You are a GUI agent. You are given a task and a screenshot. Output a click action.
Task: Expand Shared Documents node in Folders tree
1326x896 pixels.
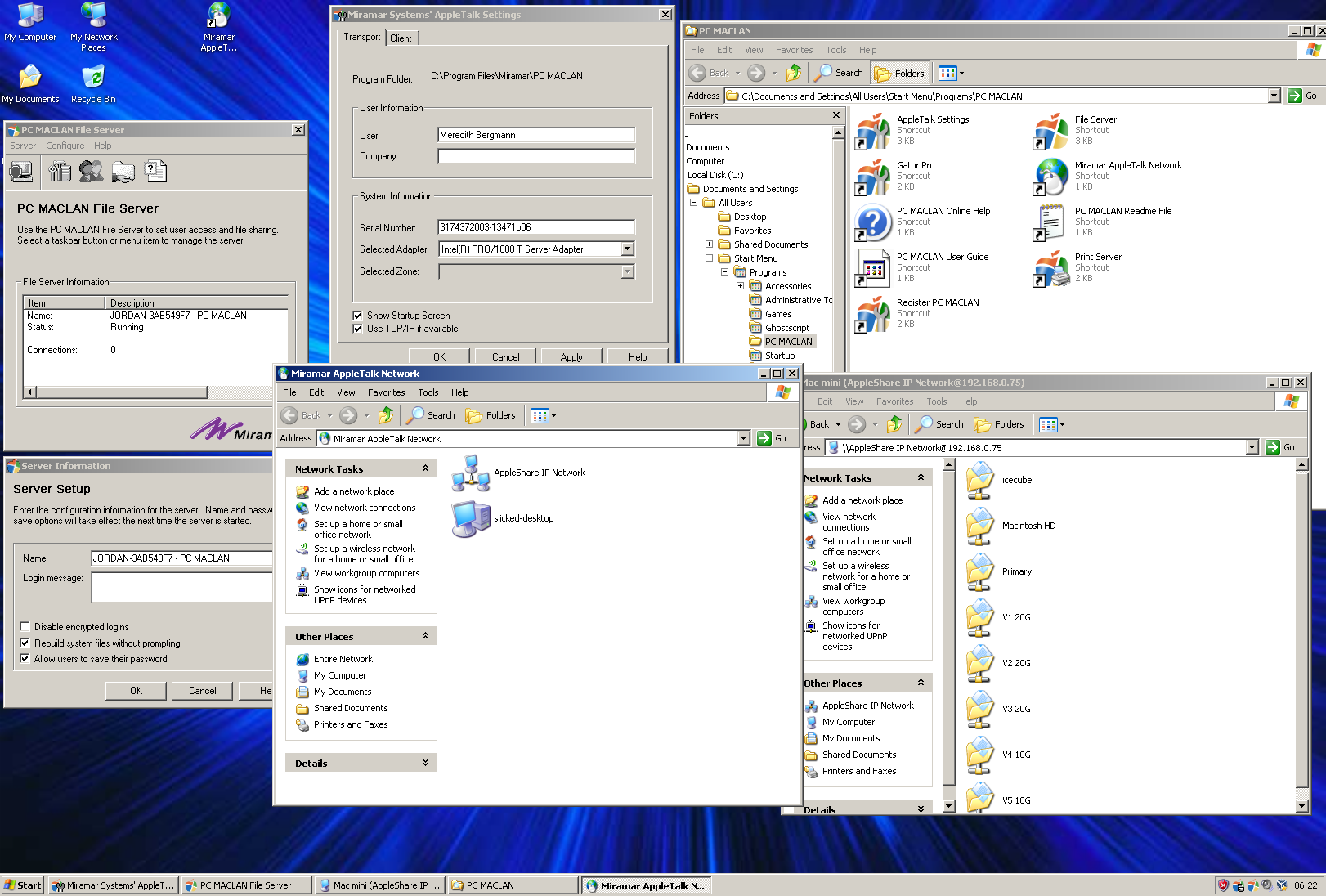pos(709,244)
